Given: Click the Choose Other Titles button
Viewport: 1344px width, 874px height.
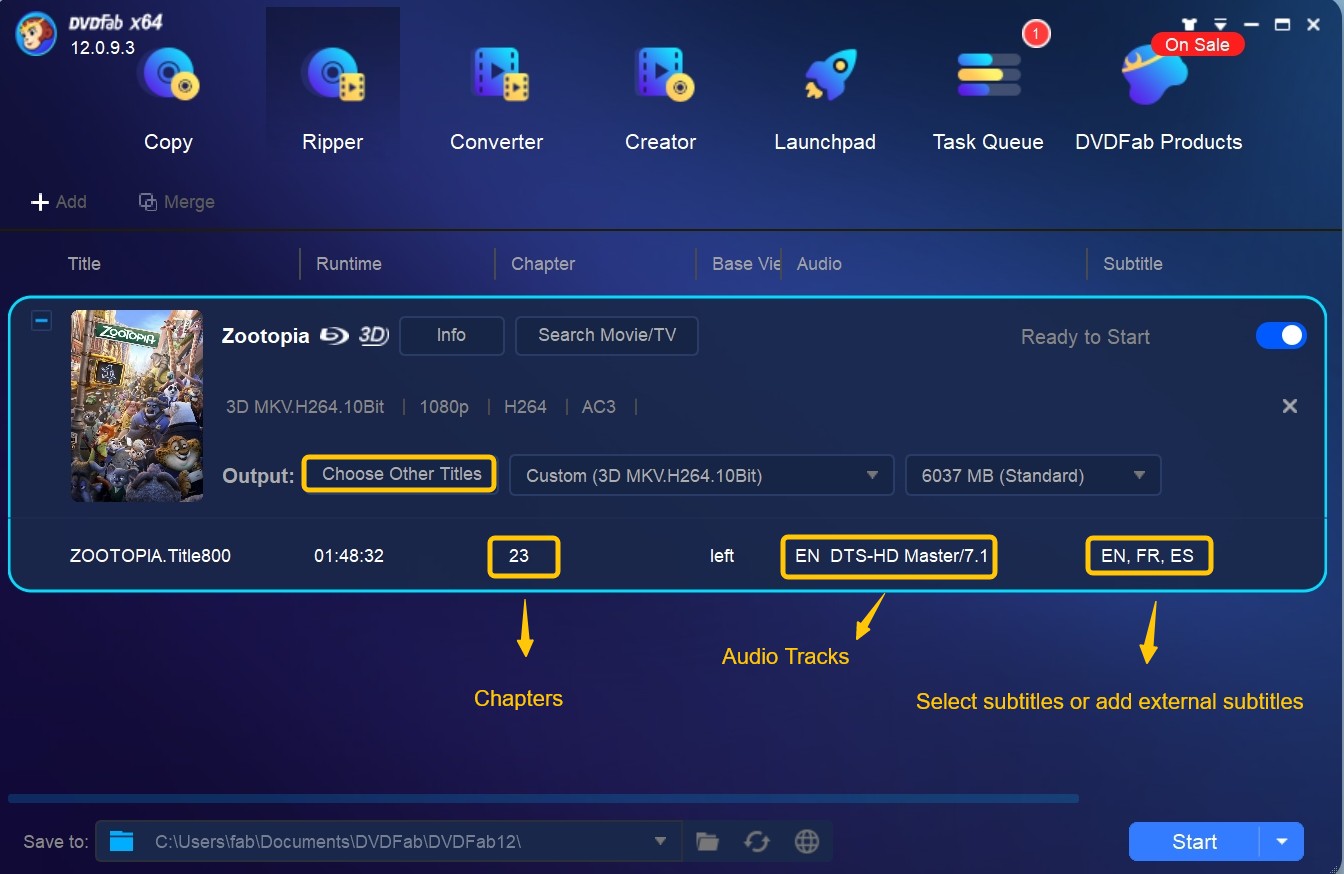Looking at the screenshot, I should pyautogui.click(x=401, y=474).
